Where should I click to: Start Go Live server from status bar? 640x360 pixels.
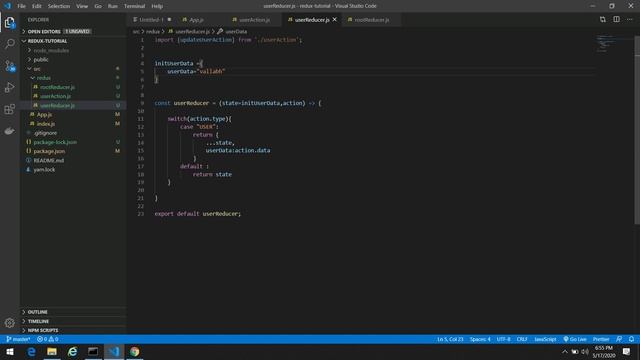tap(575, 339)
